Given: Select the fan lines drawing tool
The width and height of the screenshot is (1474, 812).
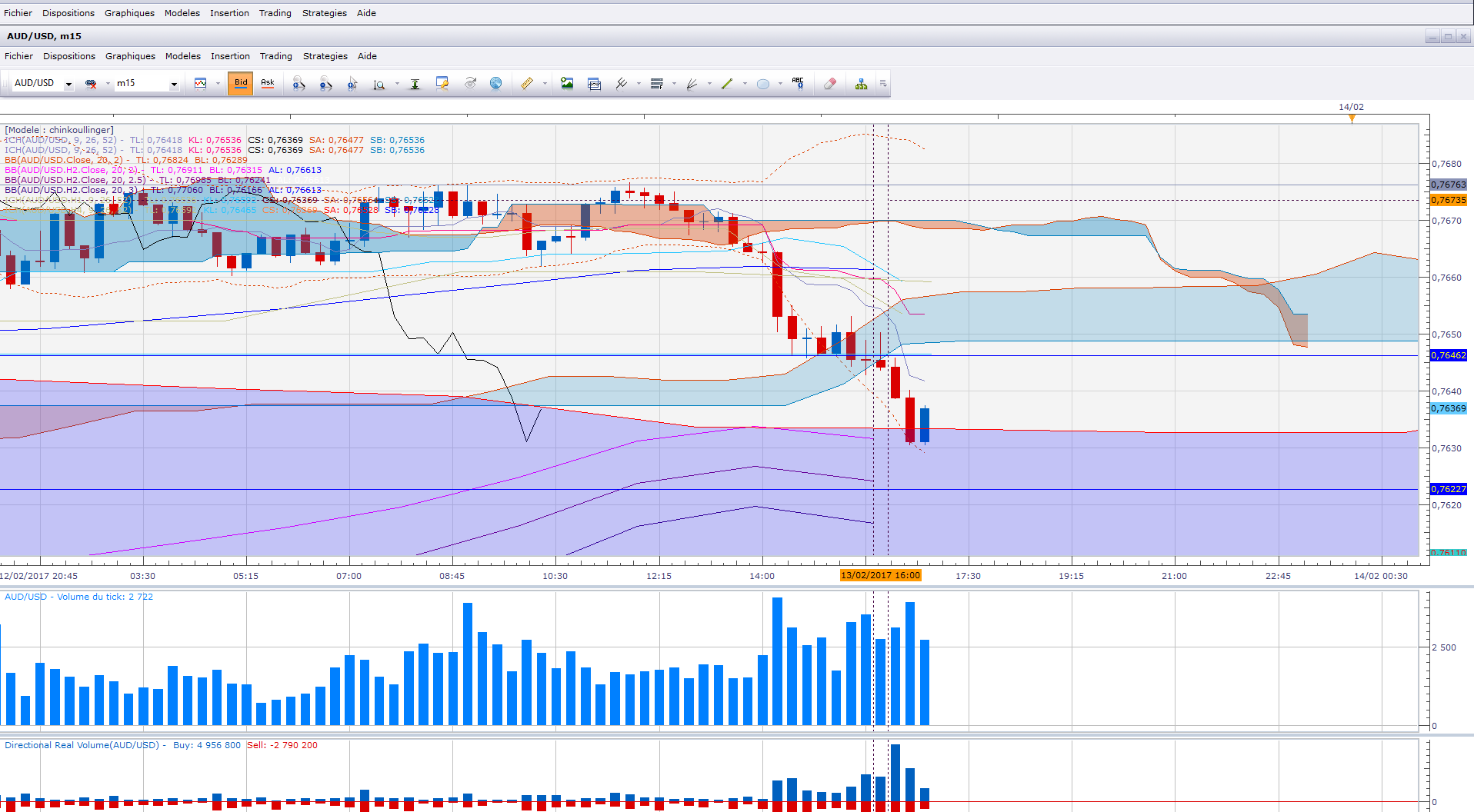Looking at the screenshot, I should (x=692, y=84).
